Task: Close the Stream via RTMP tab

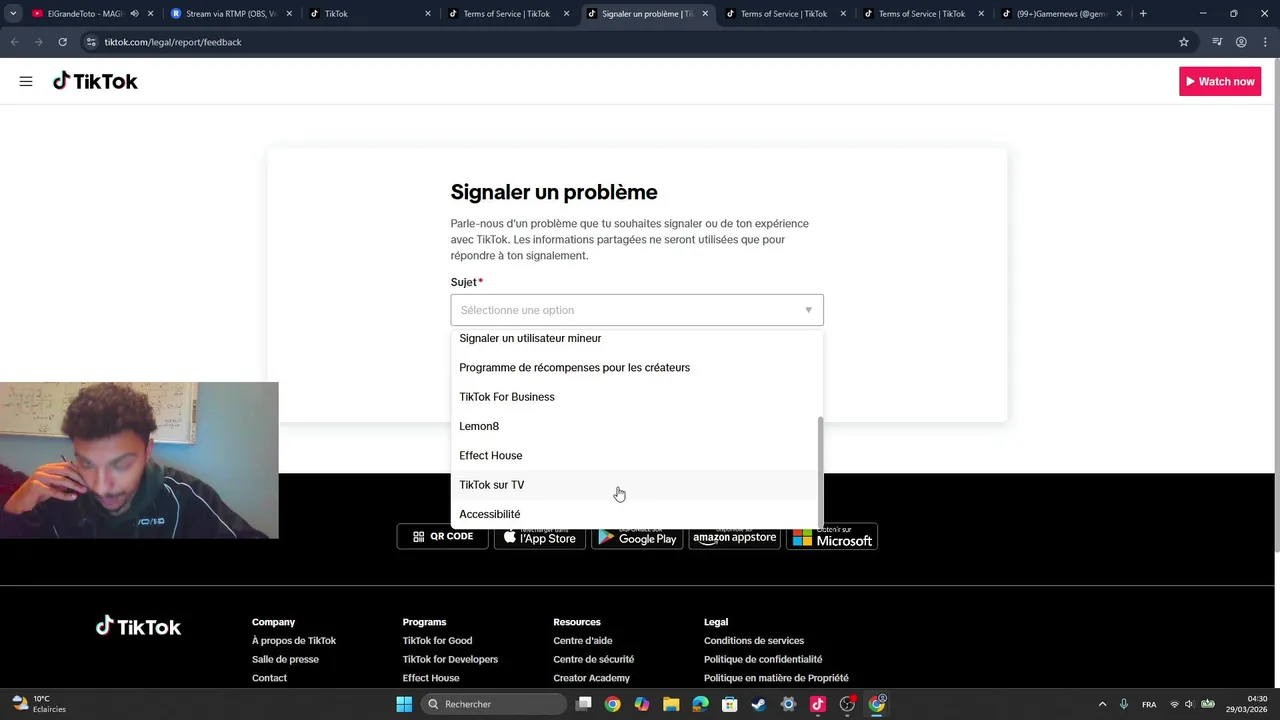Action: [289, 14]
